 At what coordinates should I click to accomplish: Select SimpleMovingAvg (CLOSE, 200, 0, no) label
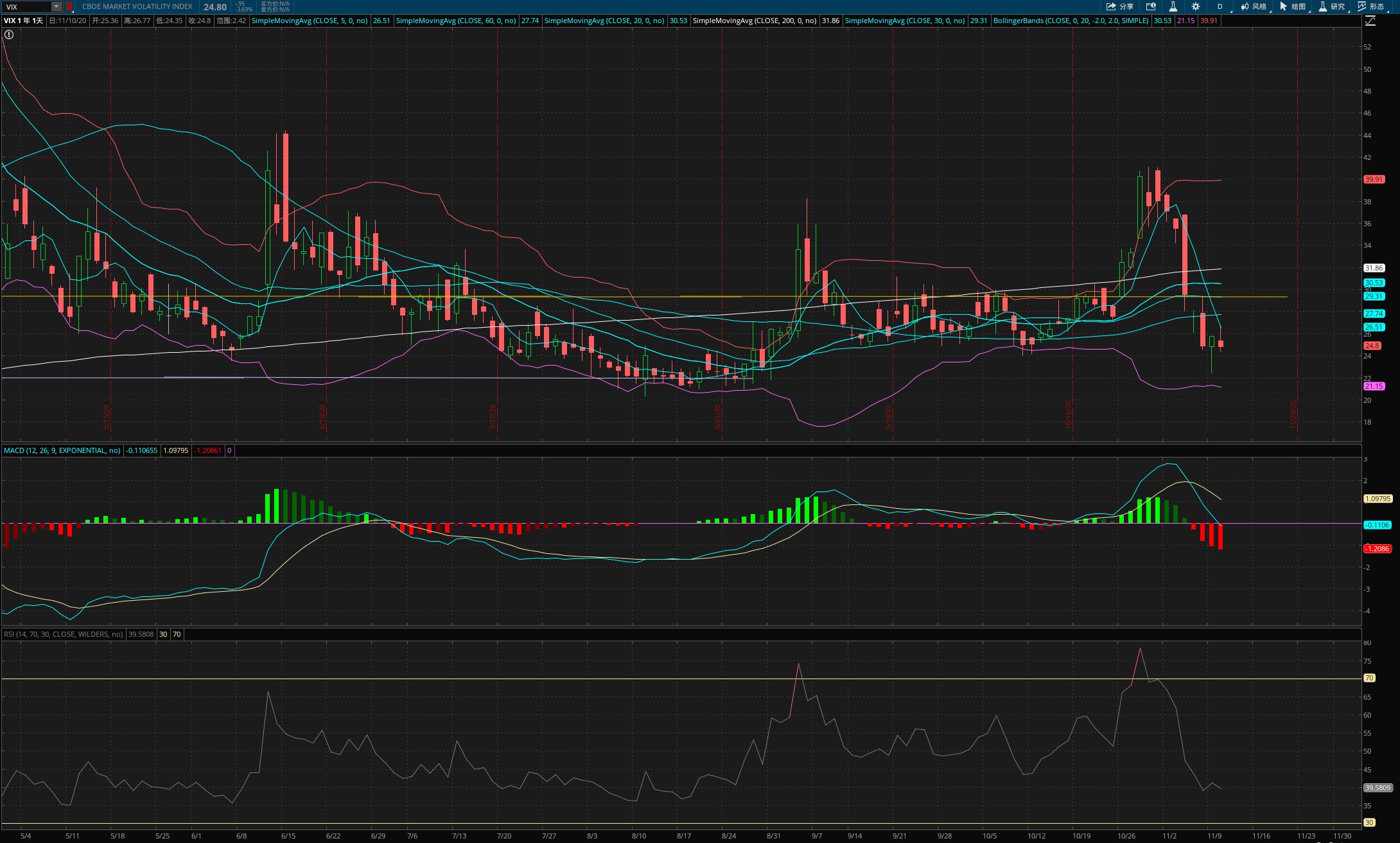tap(755, 21)
